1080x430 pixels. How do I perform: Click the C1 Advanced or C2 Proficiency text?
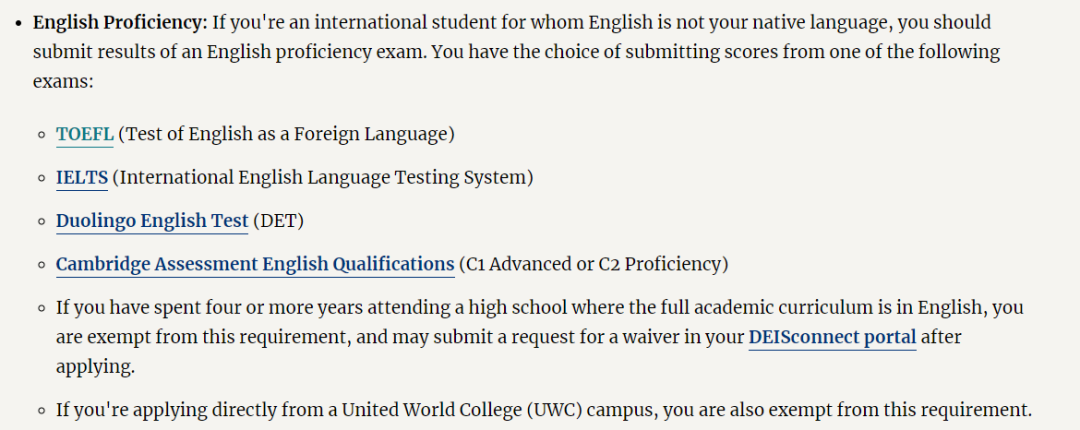(x=593, y=265)
